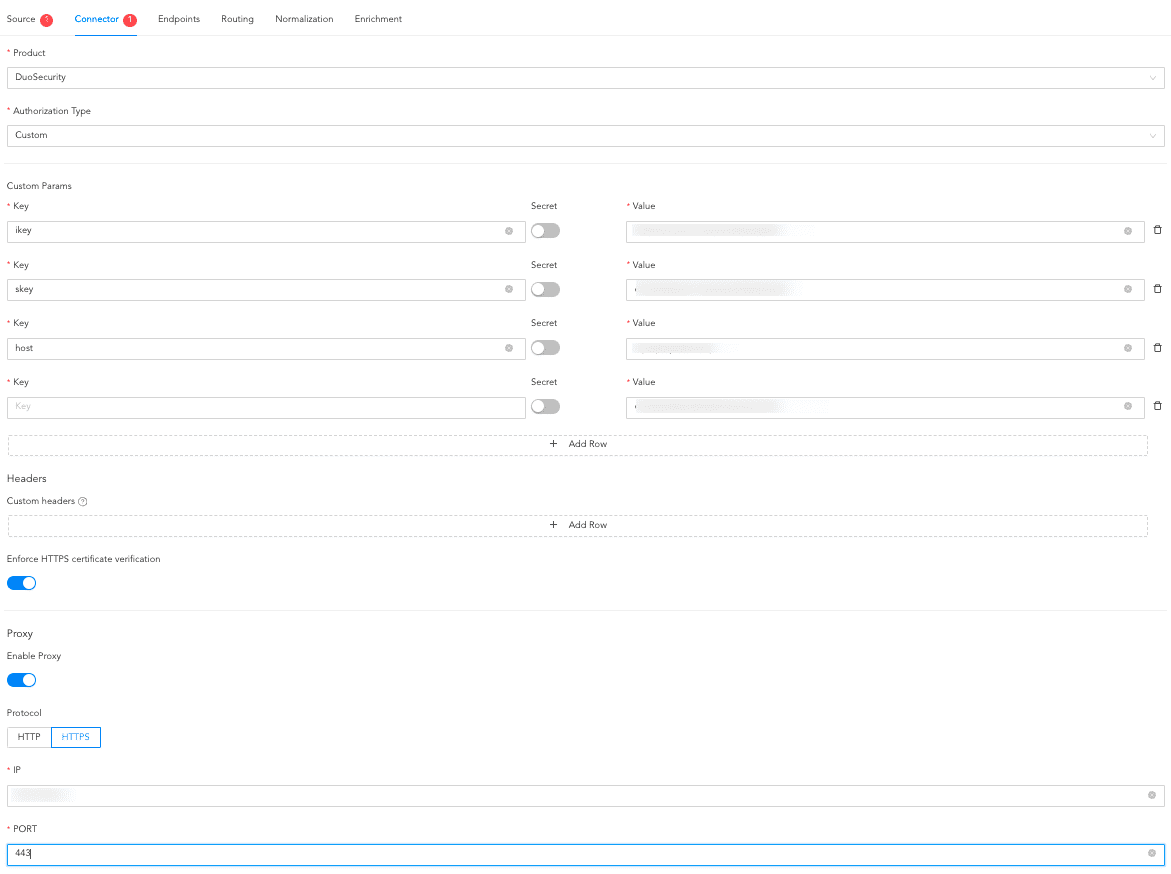Toggle Secret switch for ikey row
Viewport: 1171px width, 874px height.
(x=545, y=231)
